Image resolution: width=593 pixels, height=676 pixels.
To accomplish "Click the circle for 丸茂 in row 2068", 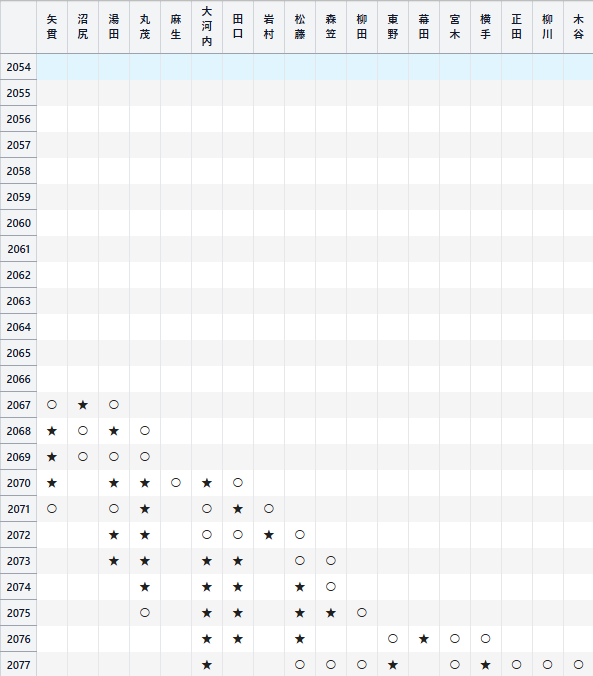I will [x=145, y=431].
